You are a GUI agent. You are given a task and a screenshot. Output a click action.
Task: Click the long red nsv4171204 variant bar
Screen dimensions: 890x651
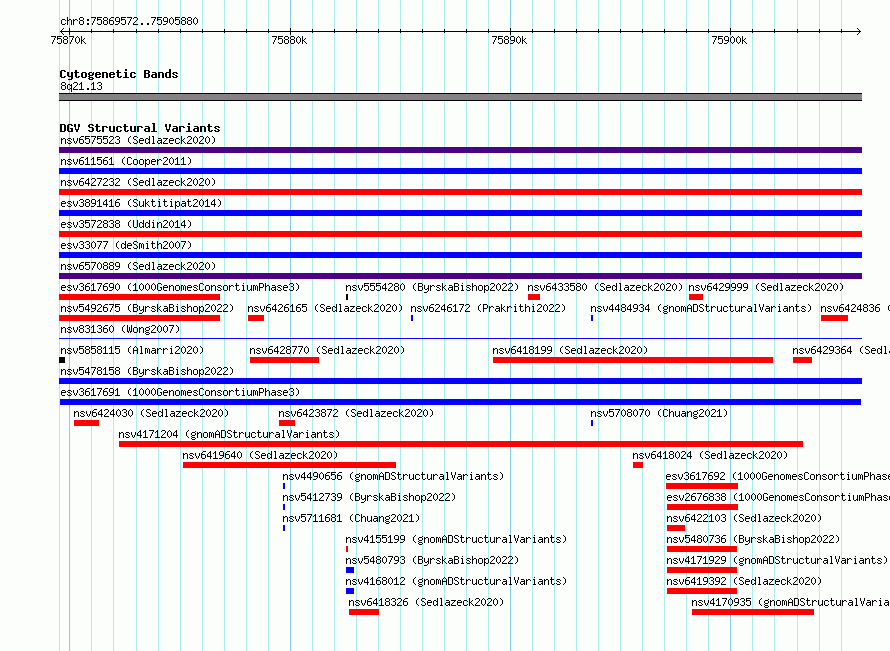(x=461, y=444)
